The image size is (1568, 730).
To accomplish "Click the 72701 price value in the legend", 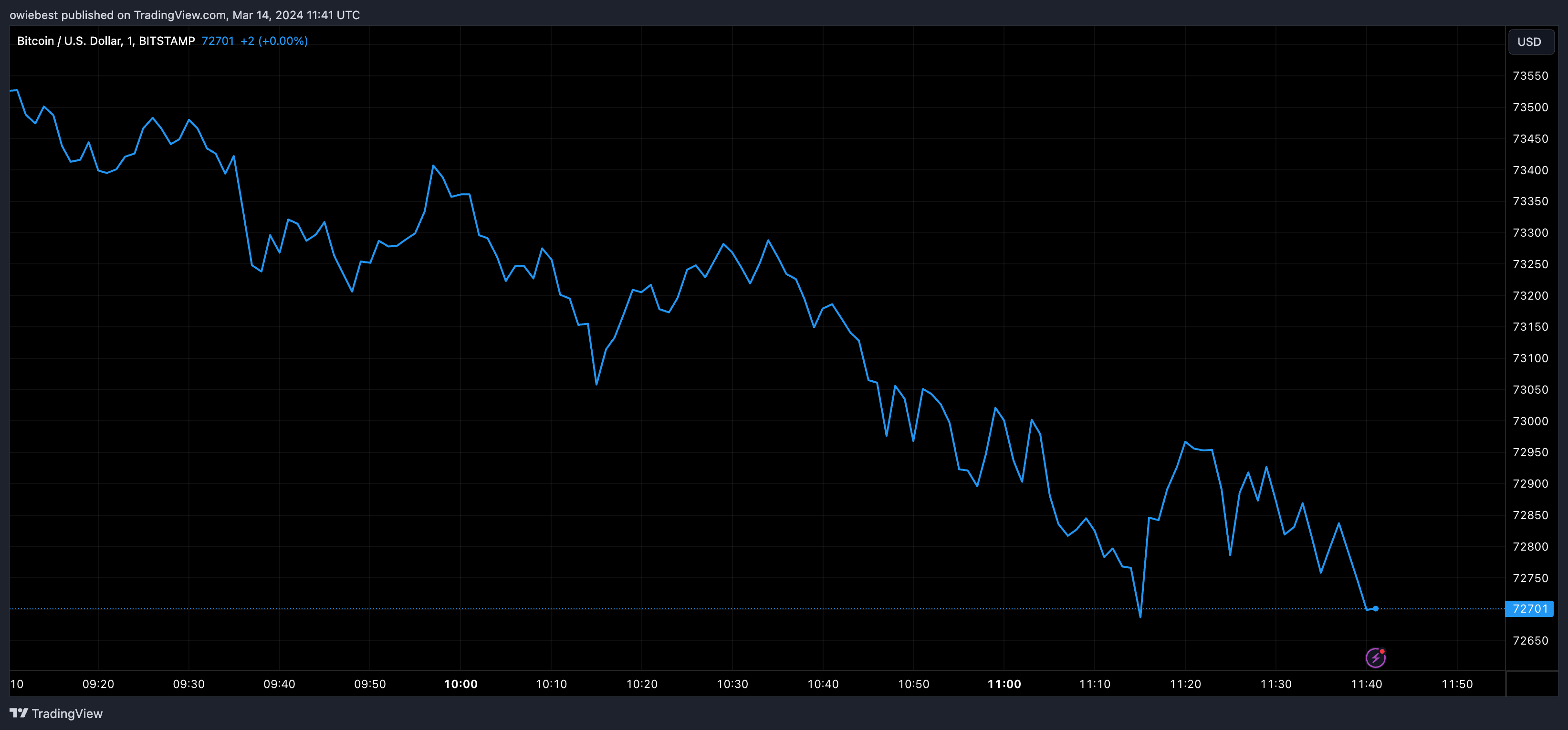I will [x=218, y=41].
